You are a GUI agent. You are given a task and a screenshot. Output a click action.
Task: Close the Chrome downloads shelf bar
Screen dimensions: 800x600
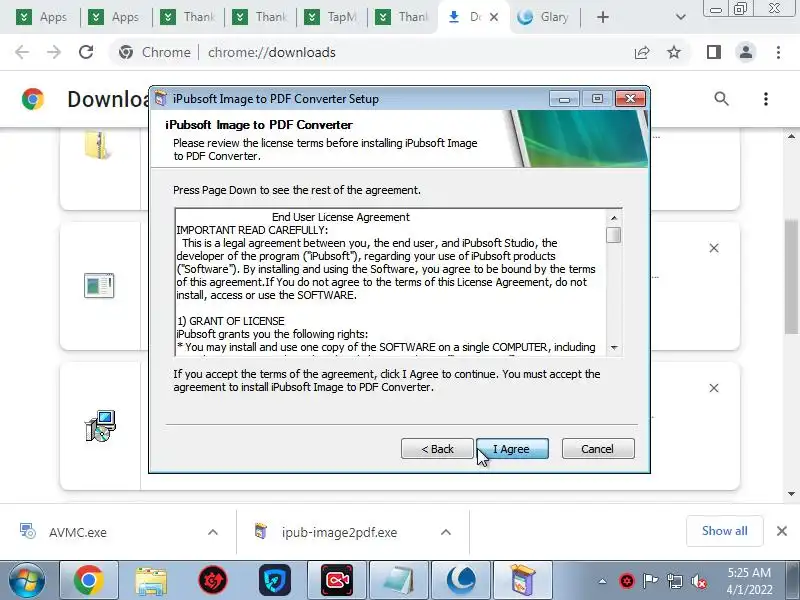[x=782, y=531]
